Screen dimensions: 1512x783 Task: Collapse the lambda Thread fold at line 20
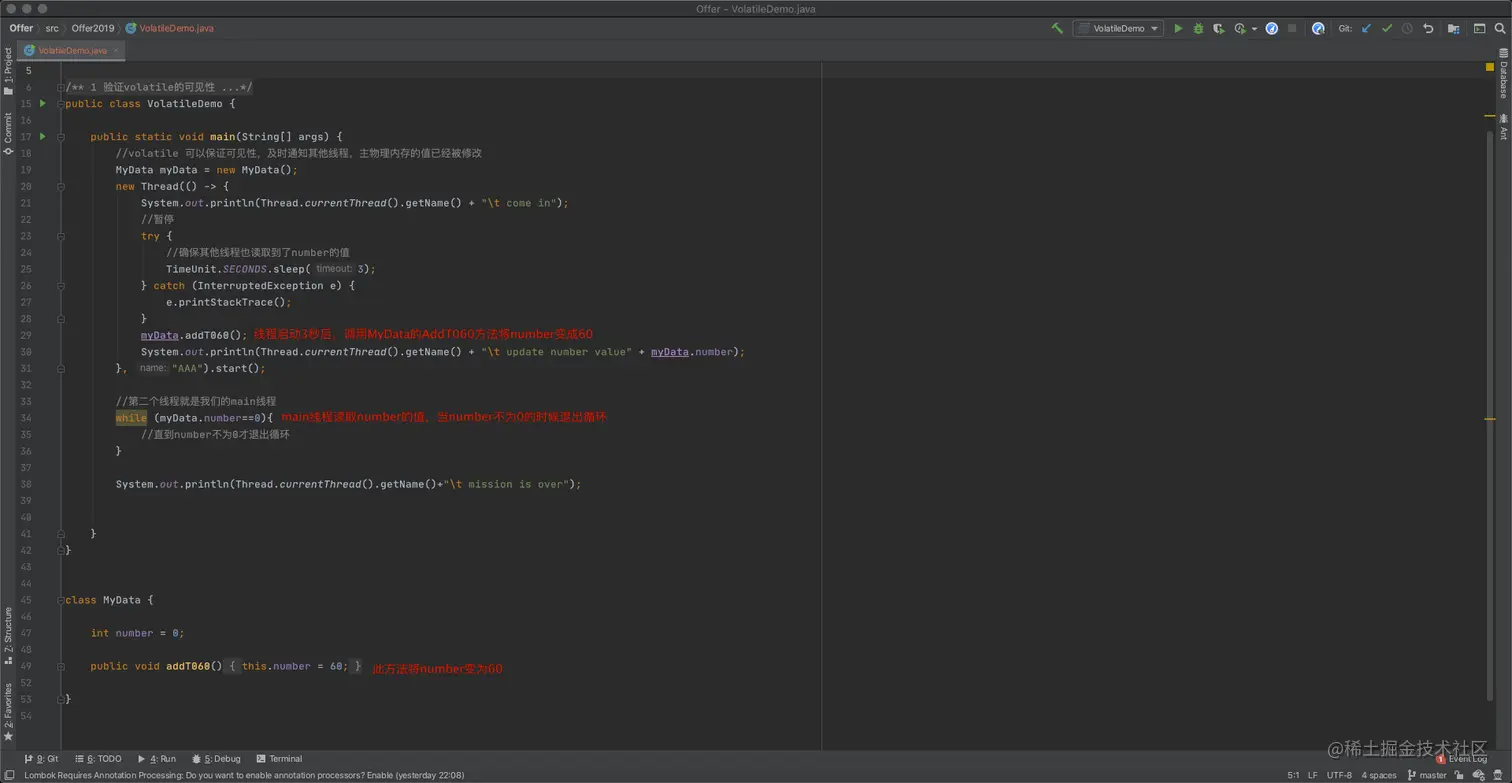click(x=61, y=187)
